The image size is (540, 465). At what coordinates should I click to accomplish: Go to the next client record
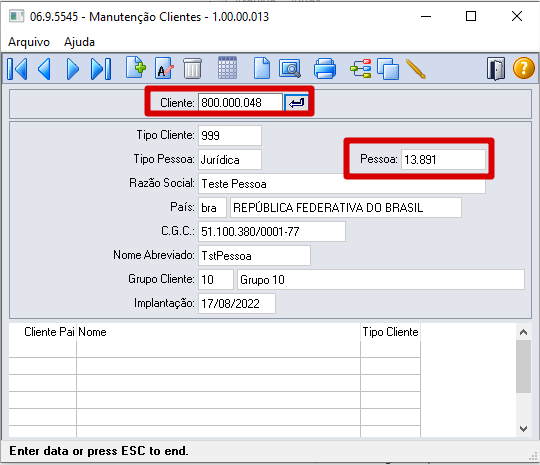[73, 69]
